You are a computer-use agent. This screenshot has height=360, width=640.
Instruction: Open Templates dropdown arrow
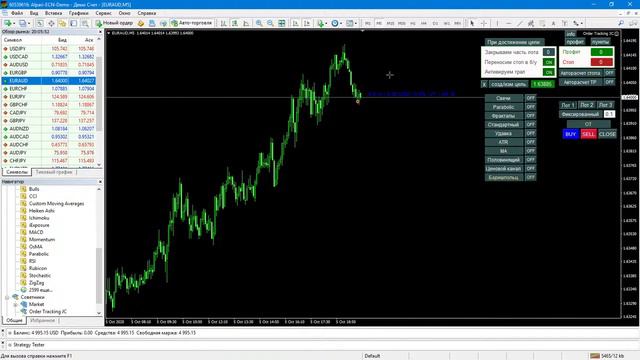click(x=356, y=23)
